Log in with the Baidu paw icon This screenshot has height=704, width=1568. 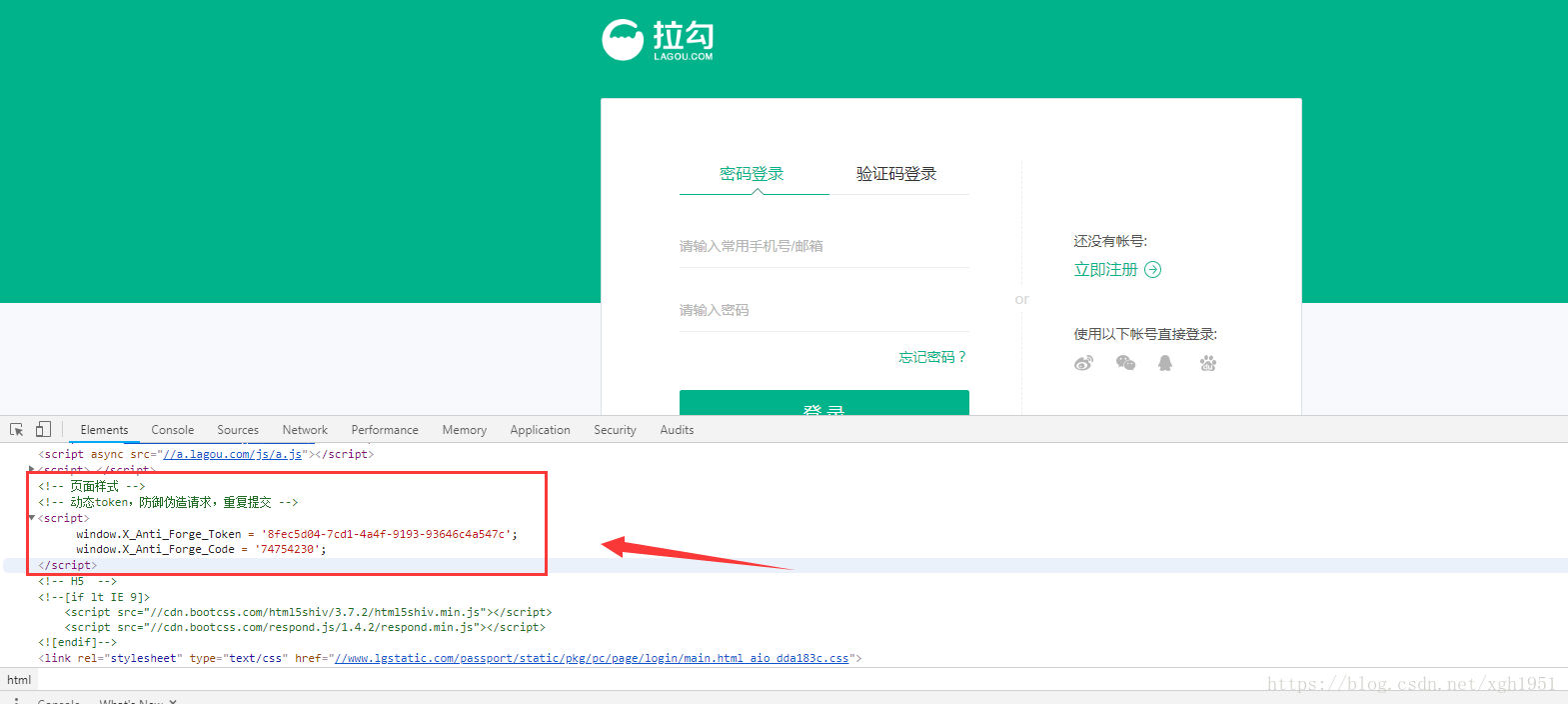(1207, 363)
